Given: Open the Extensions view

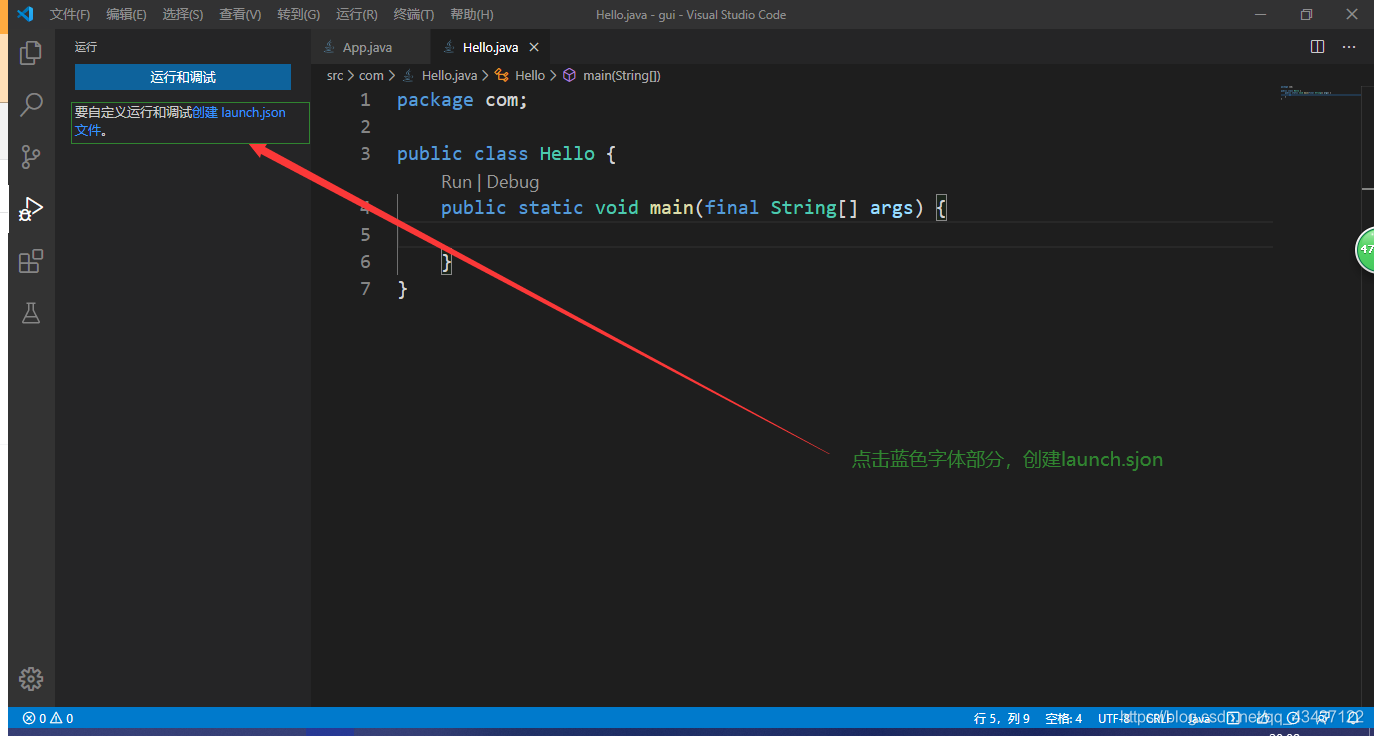Looking at the screenshot, I should click(31, 261).
